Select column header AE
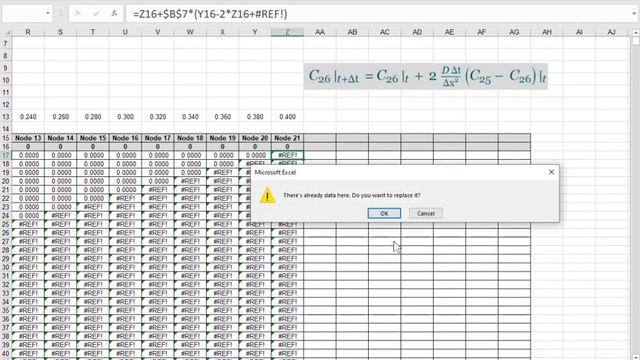Screen dimensions: 640x360 449,32
